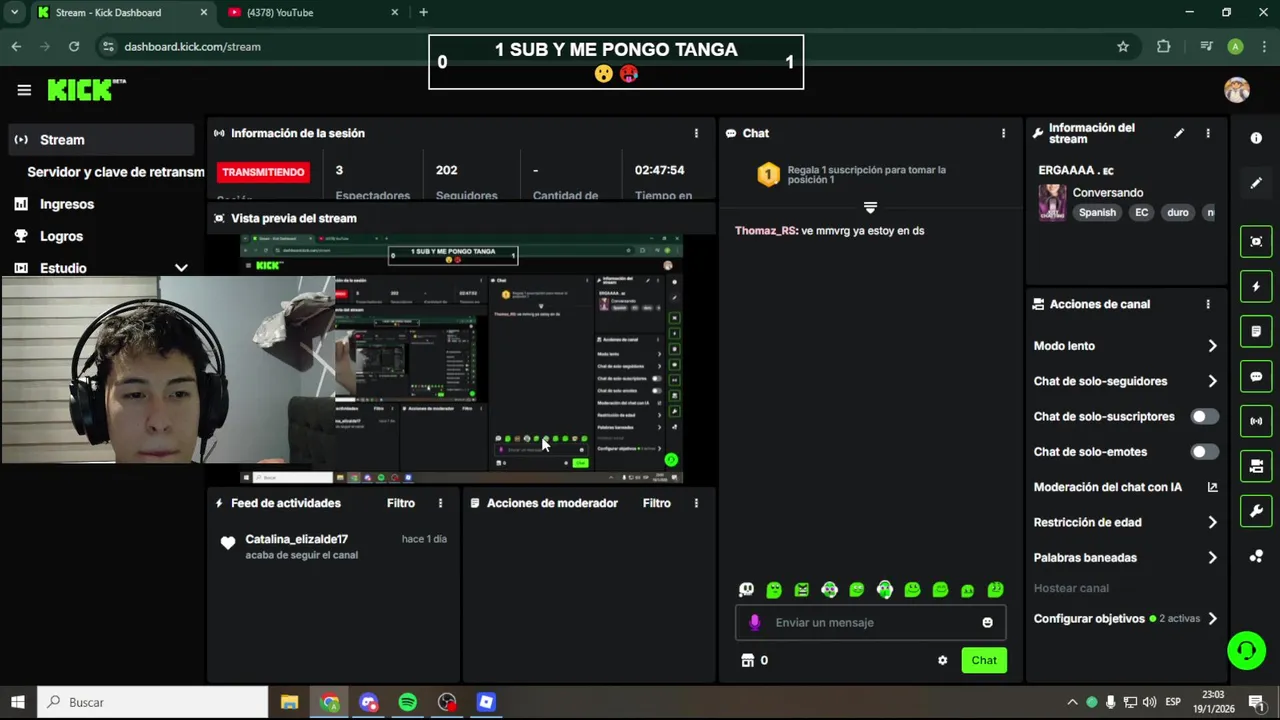Expand the Estudio sidebar section
The width and height of the screenshot is (1280, 720).
click(x=181, y=268)
